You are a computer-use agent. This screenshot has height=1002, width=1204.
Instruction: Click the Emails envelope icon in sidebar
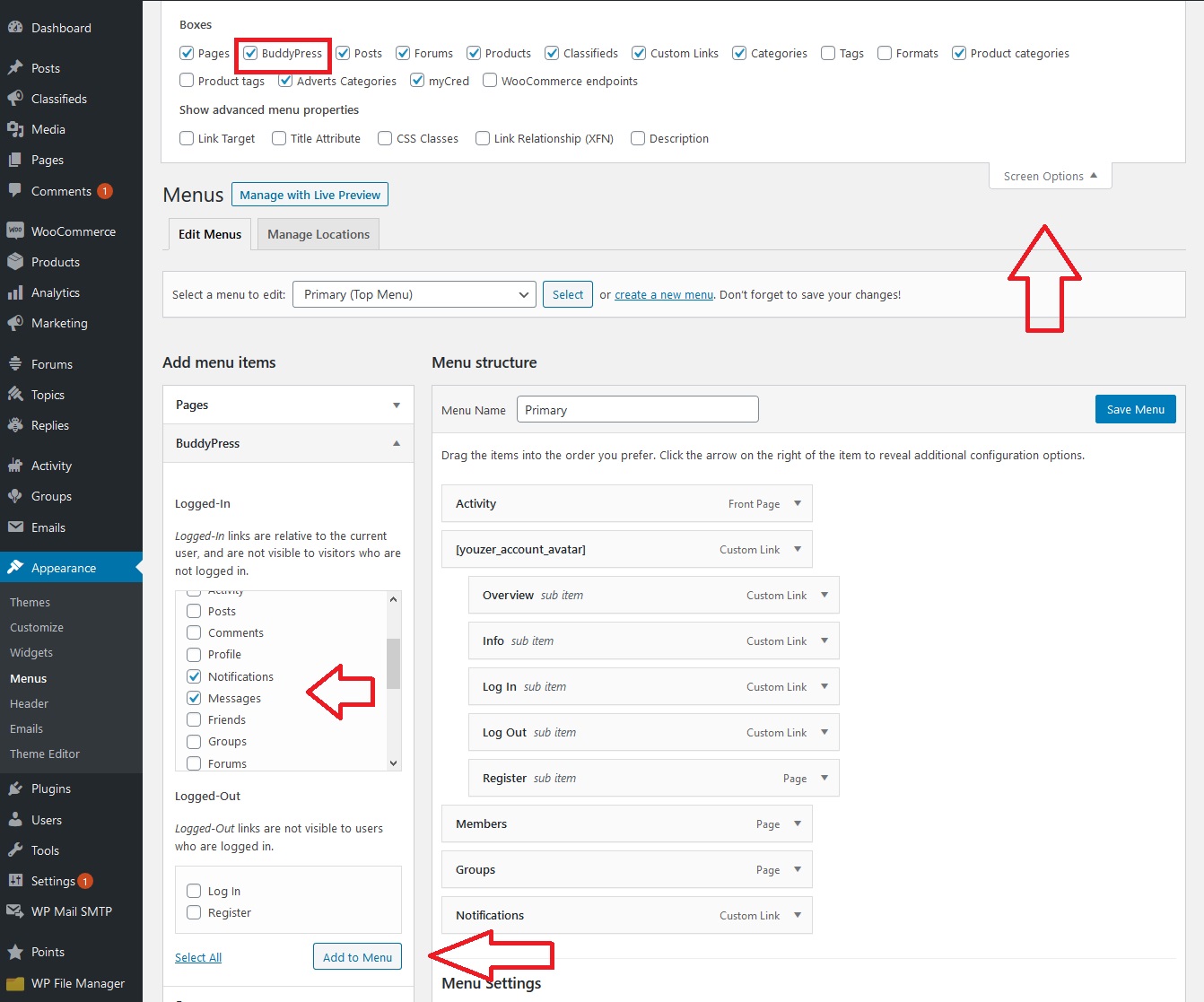(15, 527)
